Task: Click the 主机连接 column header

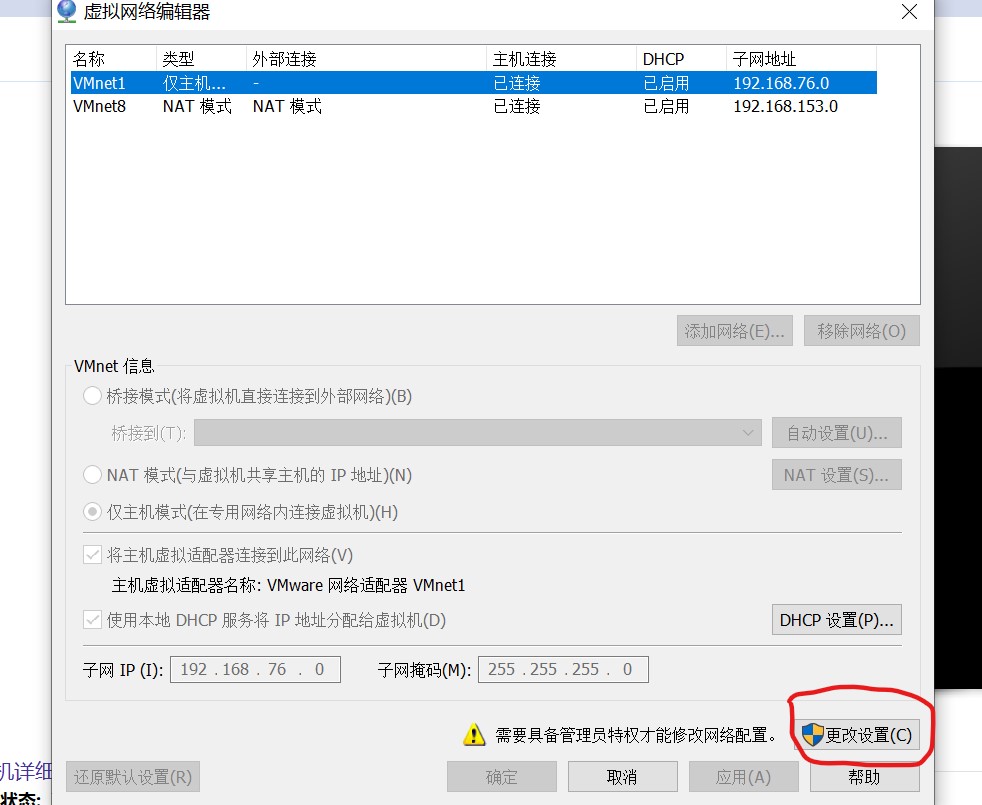Action: (x=561, y=59)
